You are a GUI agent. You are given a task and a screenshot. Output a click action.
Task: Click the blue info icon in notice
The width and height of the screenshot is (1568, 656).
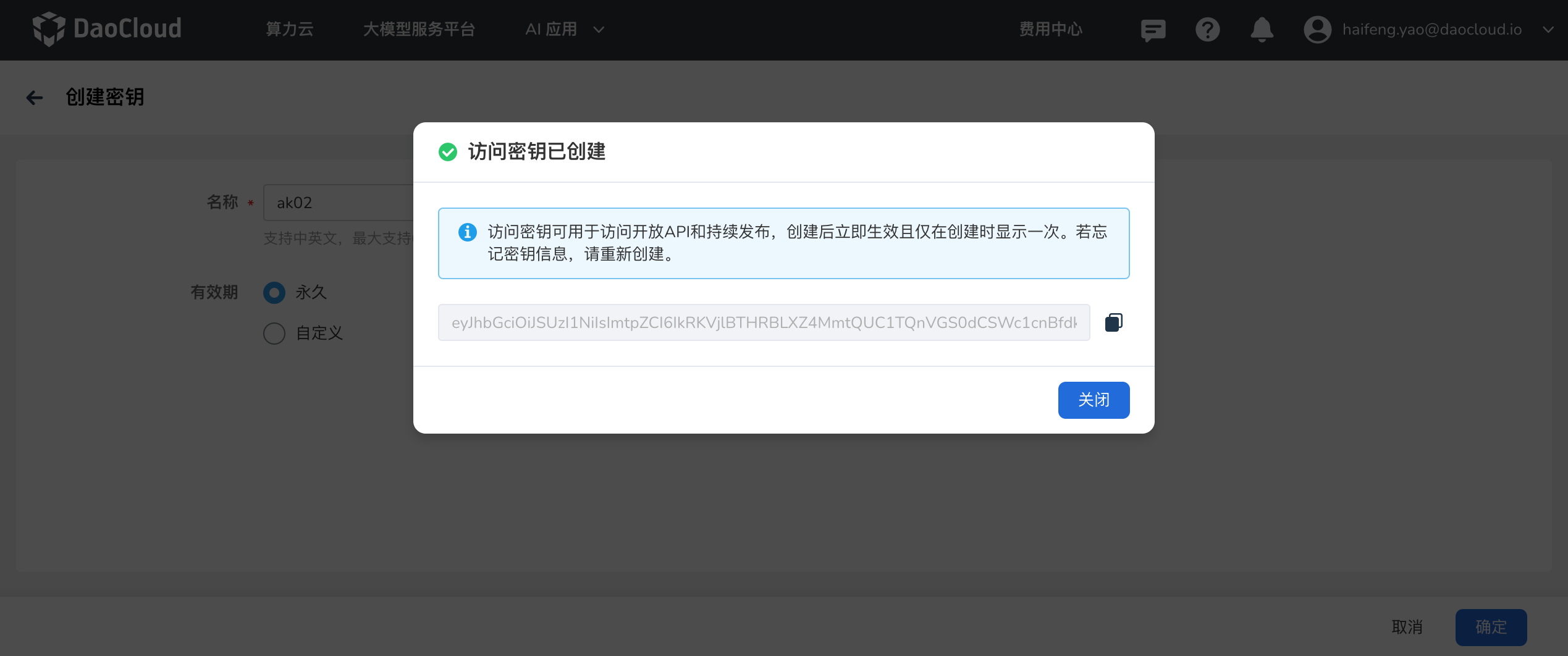(467, 232)
